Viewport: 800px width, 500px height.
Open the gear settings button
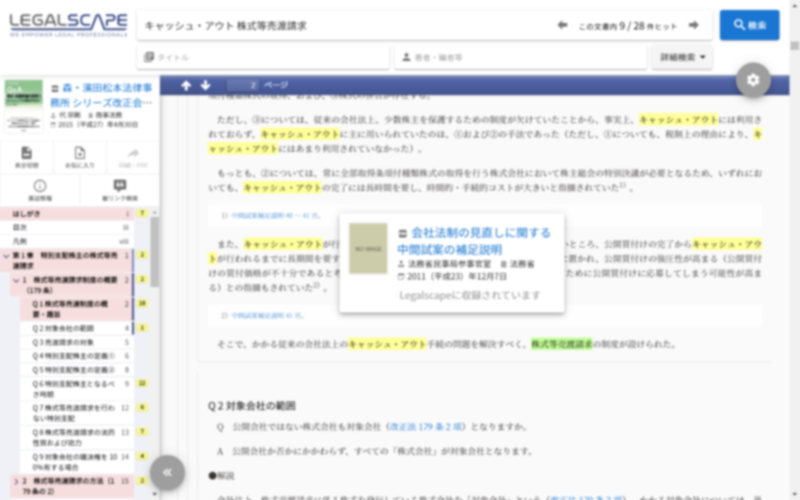(x=753, y=80)
